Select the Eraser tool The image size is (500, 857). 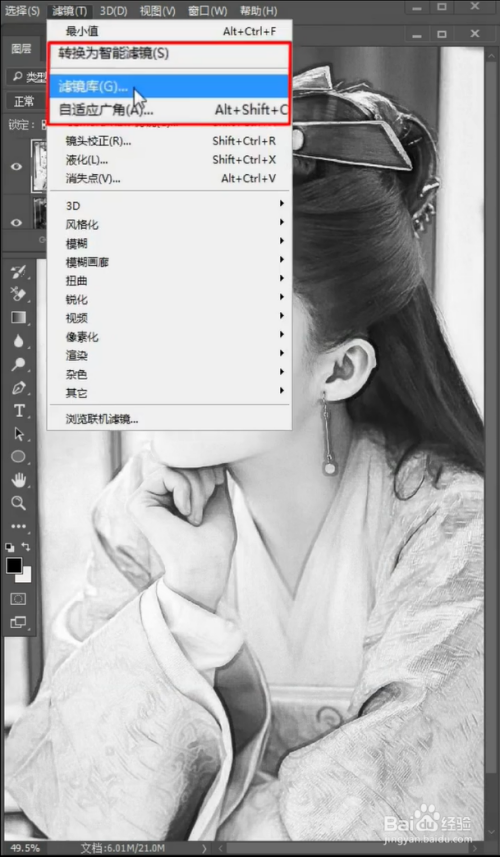click(x=19, y=295)
